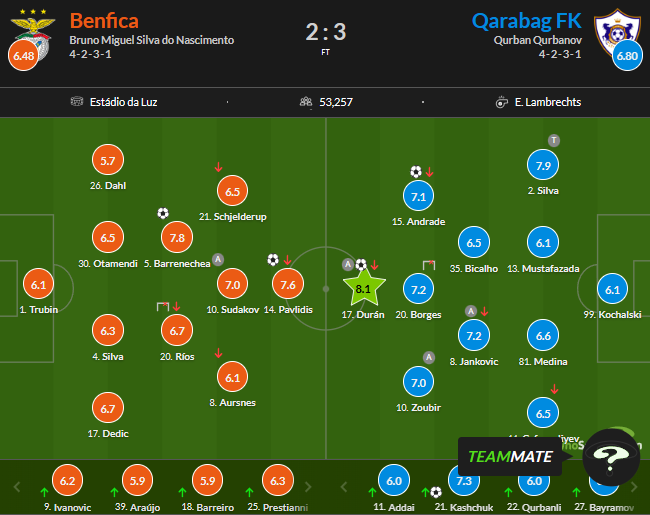
Task: Click coach Qurban Qurbanov's name
Action: (539, 40)
